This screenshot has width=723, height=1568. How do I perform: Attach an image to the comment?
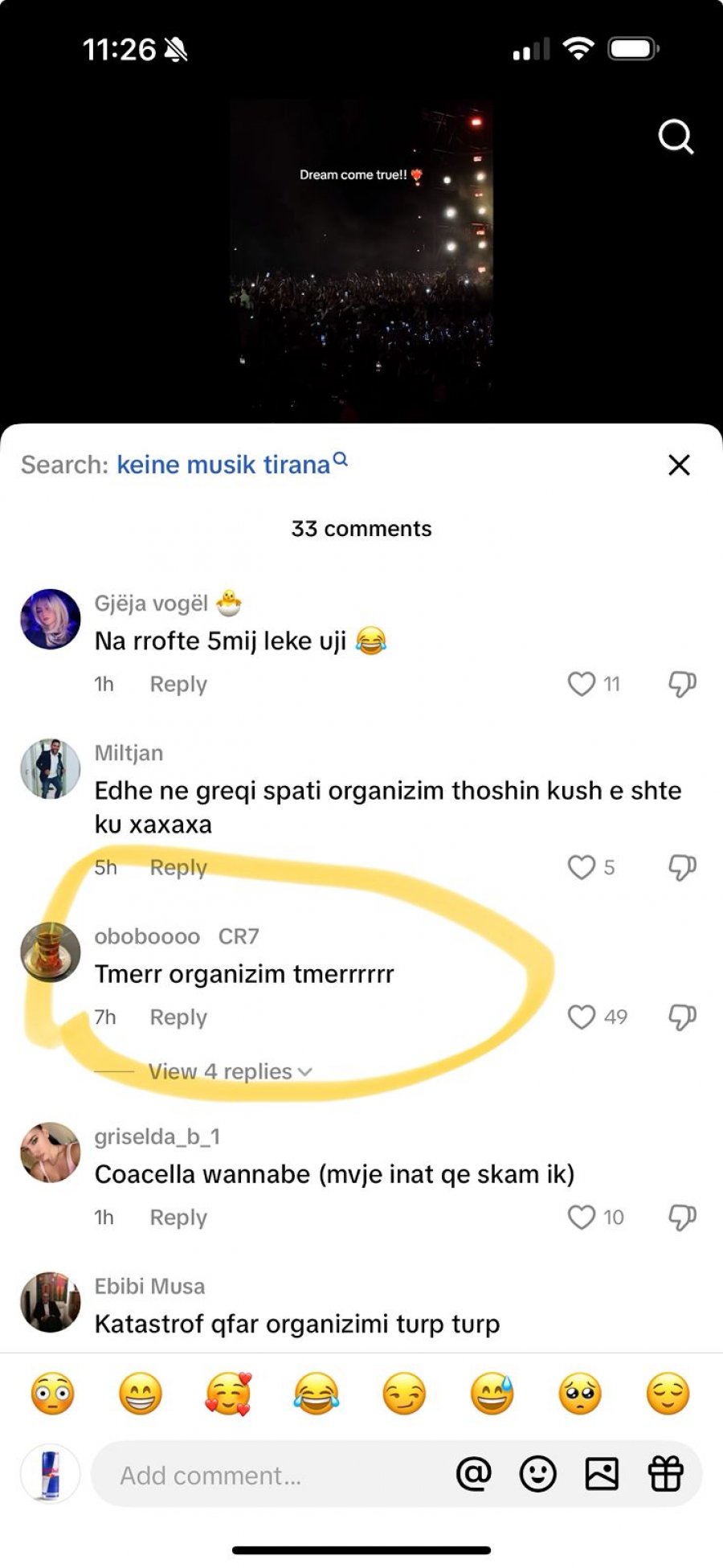tap(602, 1475)
